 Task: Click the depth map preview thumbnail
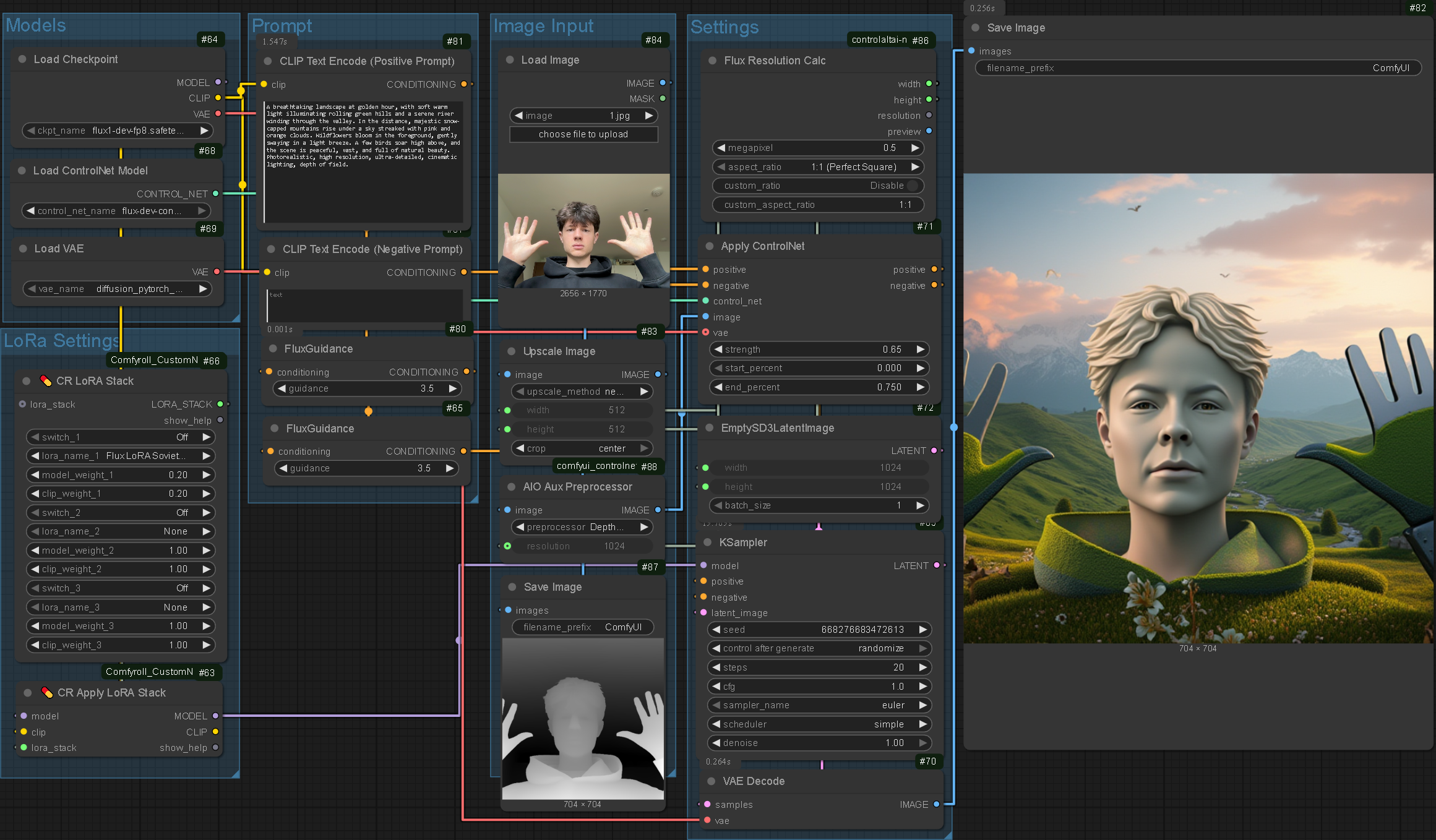click(583, 719)
